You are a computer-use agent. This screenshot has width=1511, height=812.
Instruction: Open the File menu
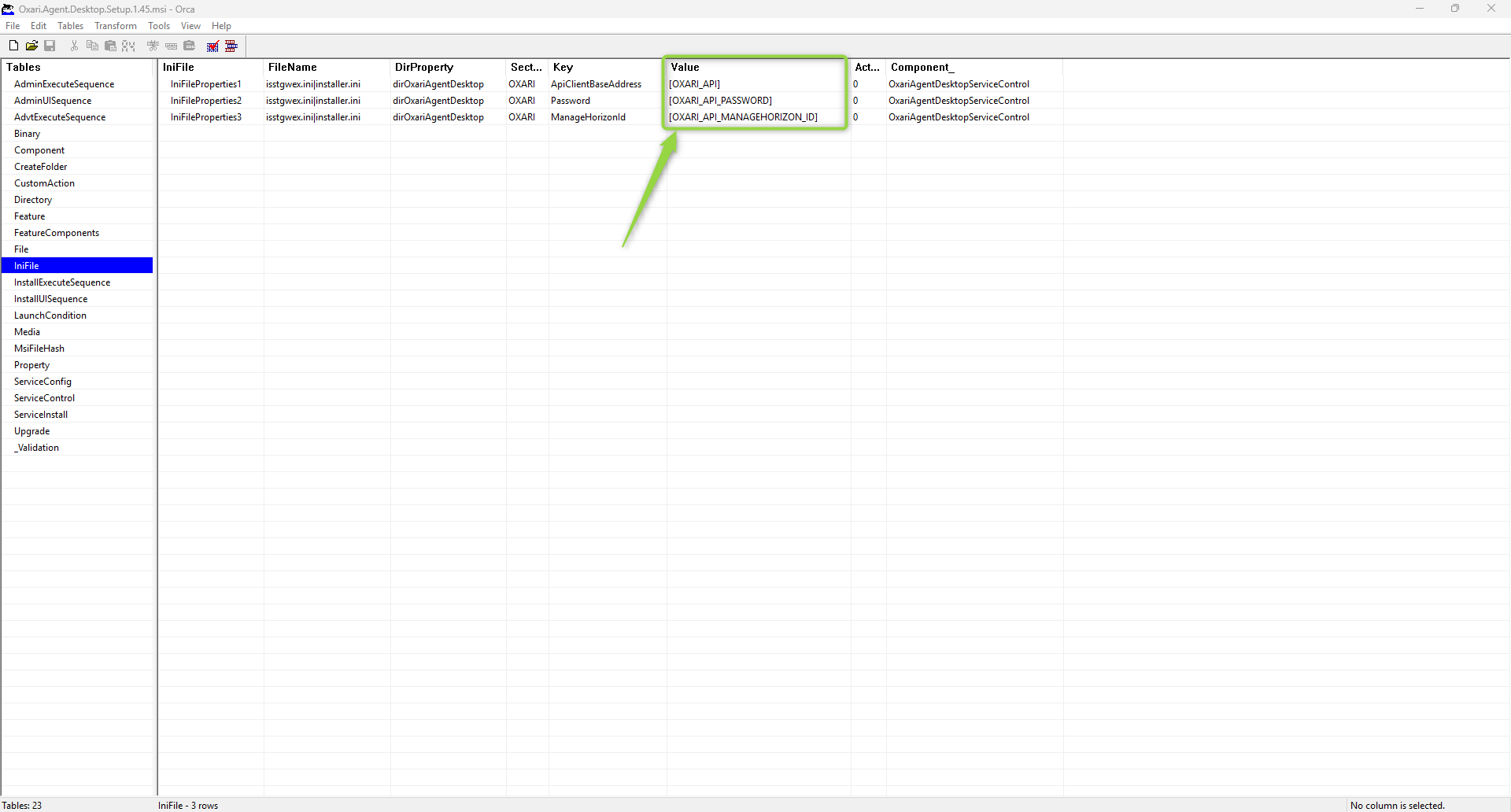13,26
